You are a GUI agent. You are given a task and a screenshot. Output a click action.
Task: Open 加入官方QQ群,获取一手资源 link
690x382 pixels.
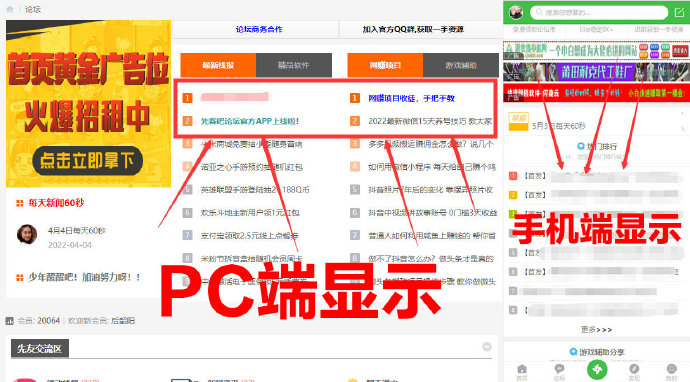(413, 29)
